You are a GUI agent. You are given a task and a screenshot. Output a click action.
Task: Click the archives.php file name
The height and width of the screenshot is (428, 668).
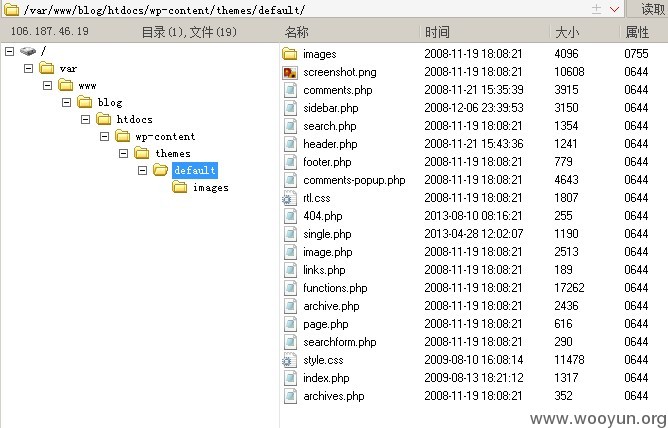pos(334,396)
